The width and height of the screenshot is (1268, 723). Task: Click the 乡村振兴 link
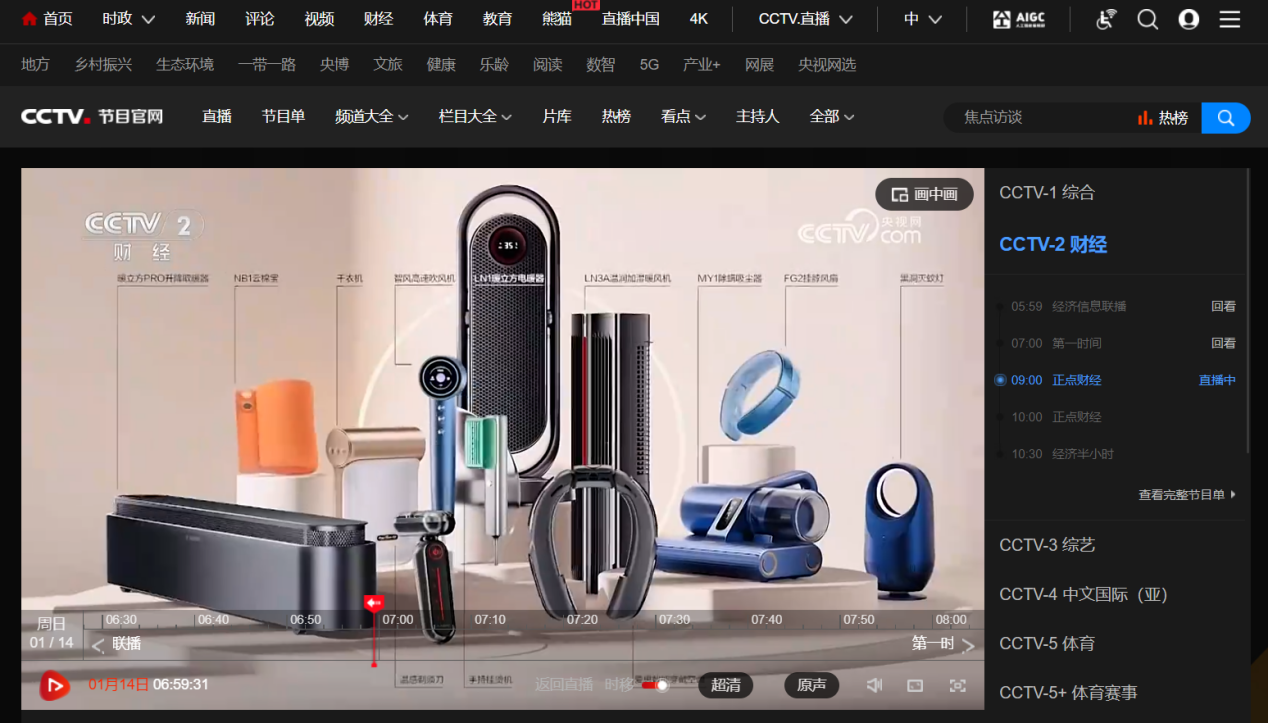(x=103, y=65)
